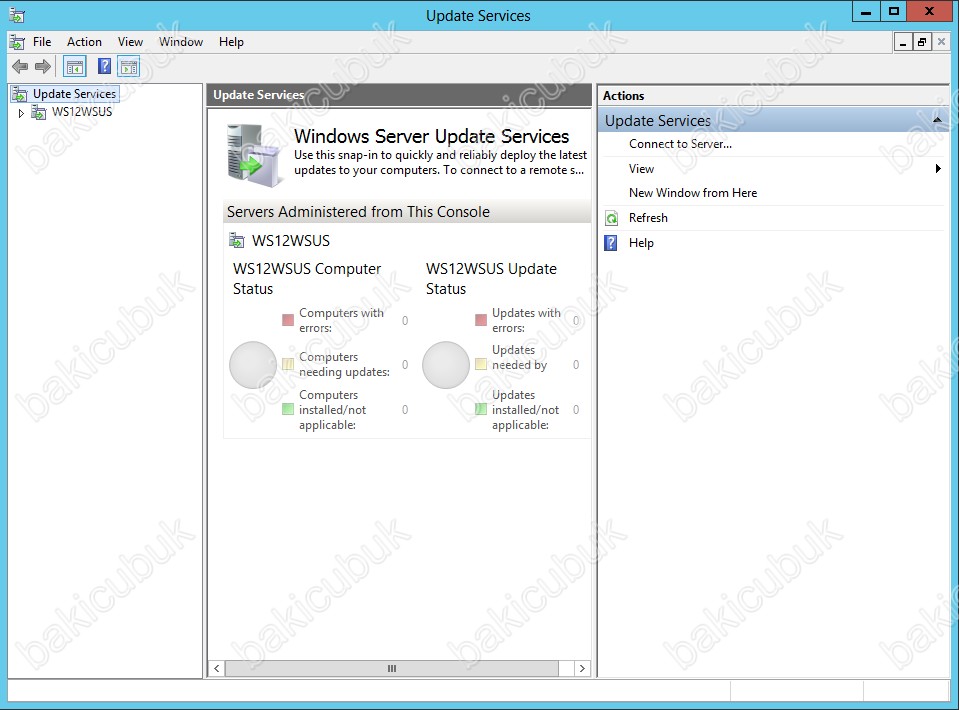This screenshot has height=710, width=959.
Task: Click the Computers installed/not applicable label
Action: click(333, 410)
